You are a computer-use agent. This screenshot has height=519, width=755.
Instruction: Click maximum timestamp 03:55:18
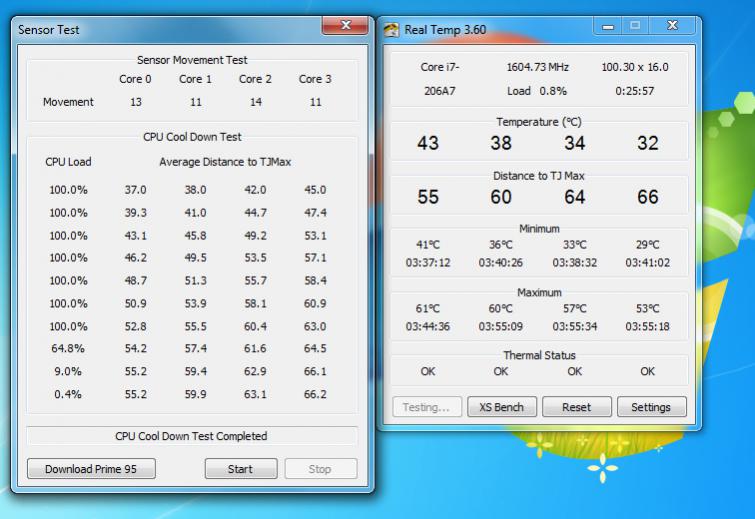[x=648, y=326]
